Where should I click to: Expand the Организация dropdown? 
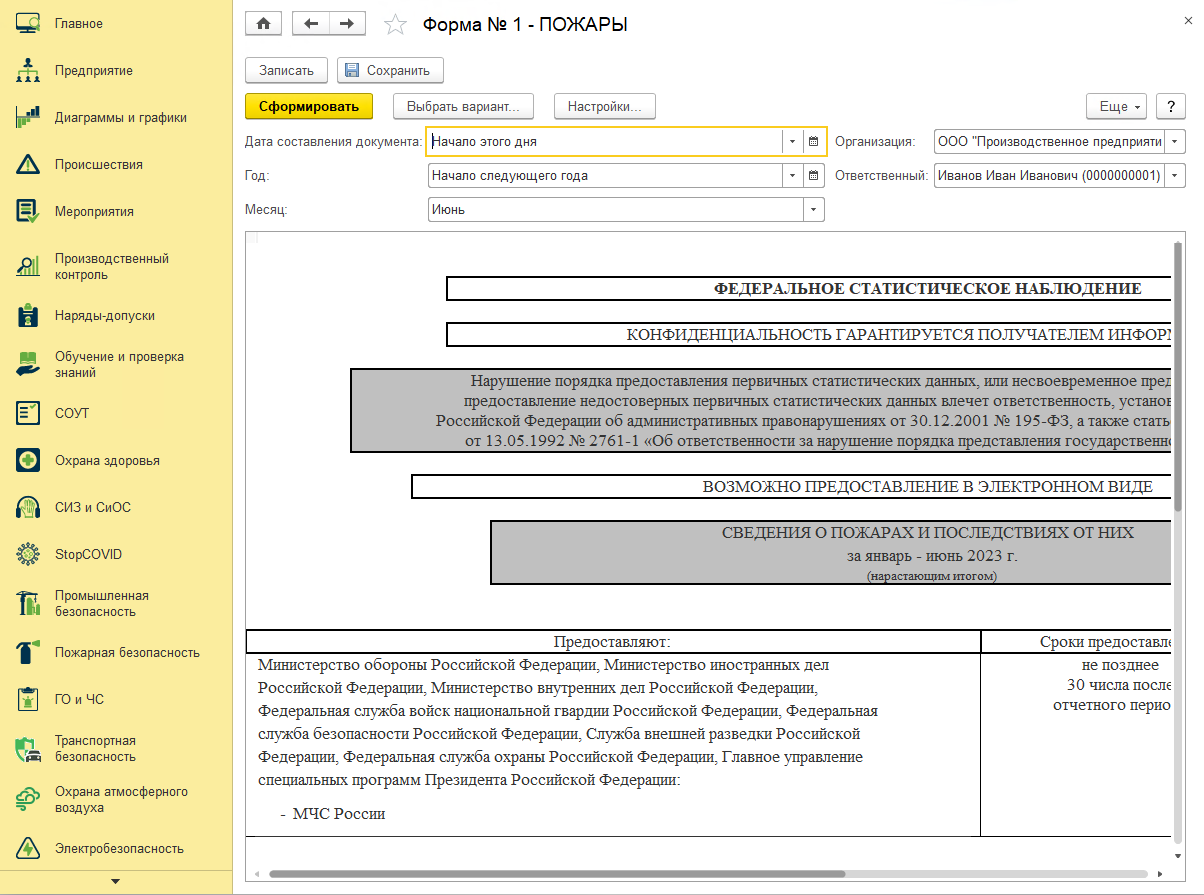pos(1175,142)
